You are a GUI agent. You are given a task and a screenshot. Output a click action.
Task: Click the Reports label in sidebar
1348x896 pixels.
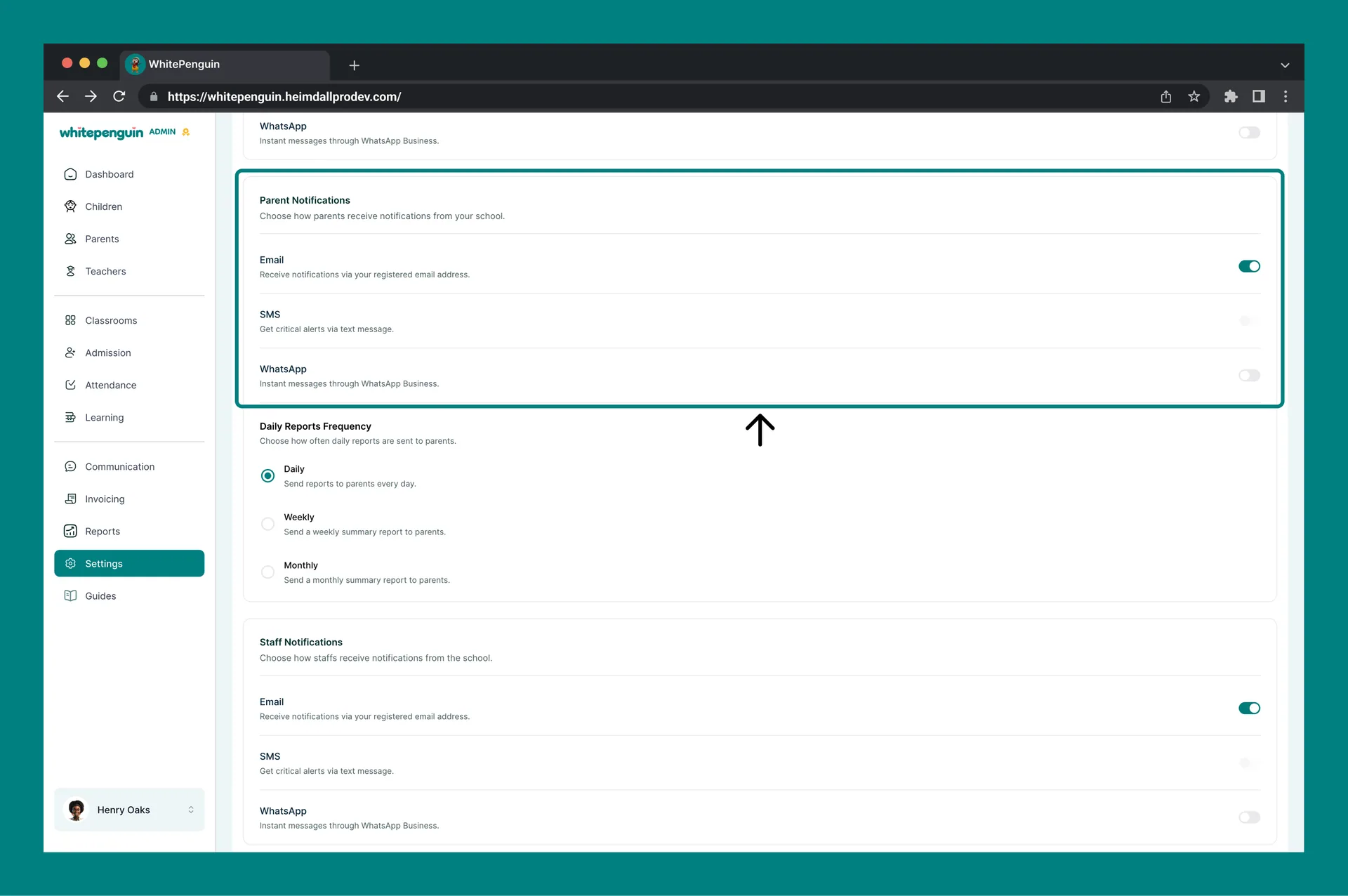[103, 532]
